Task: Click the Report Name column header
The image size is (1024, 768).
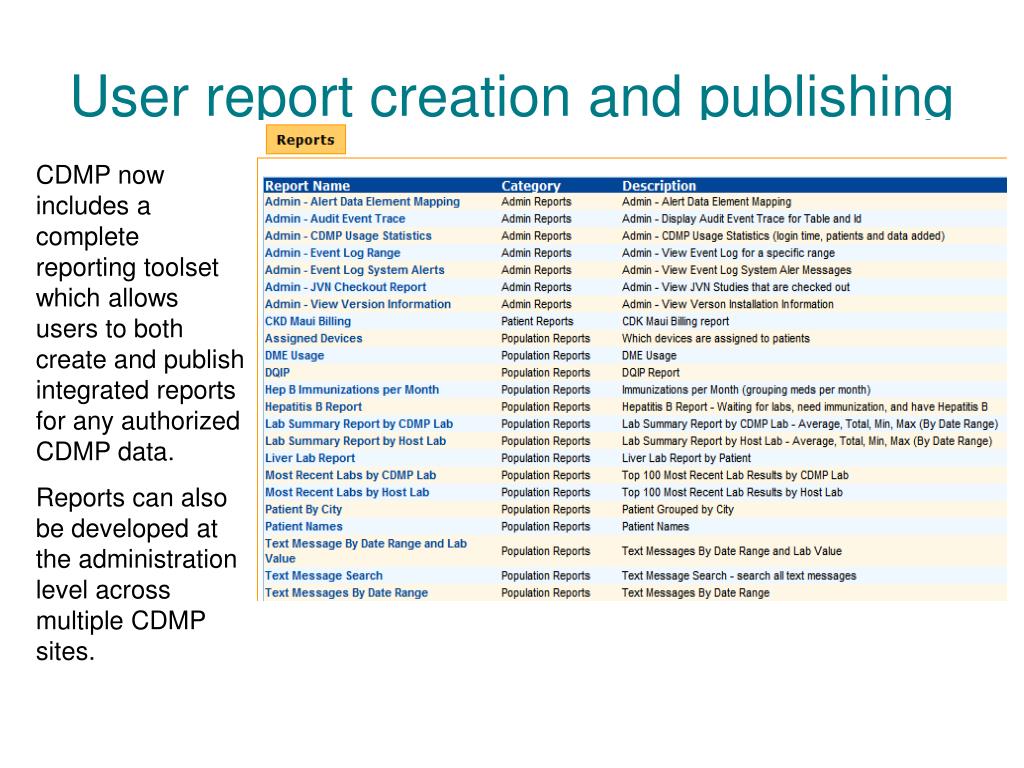Action: 308,185
